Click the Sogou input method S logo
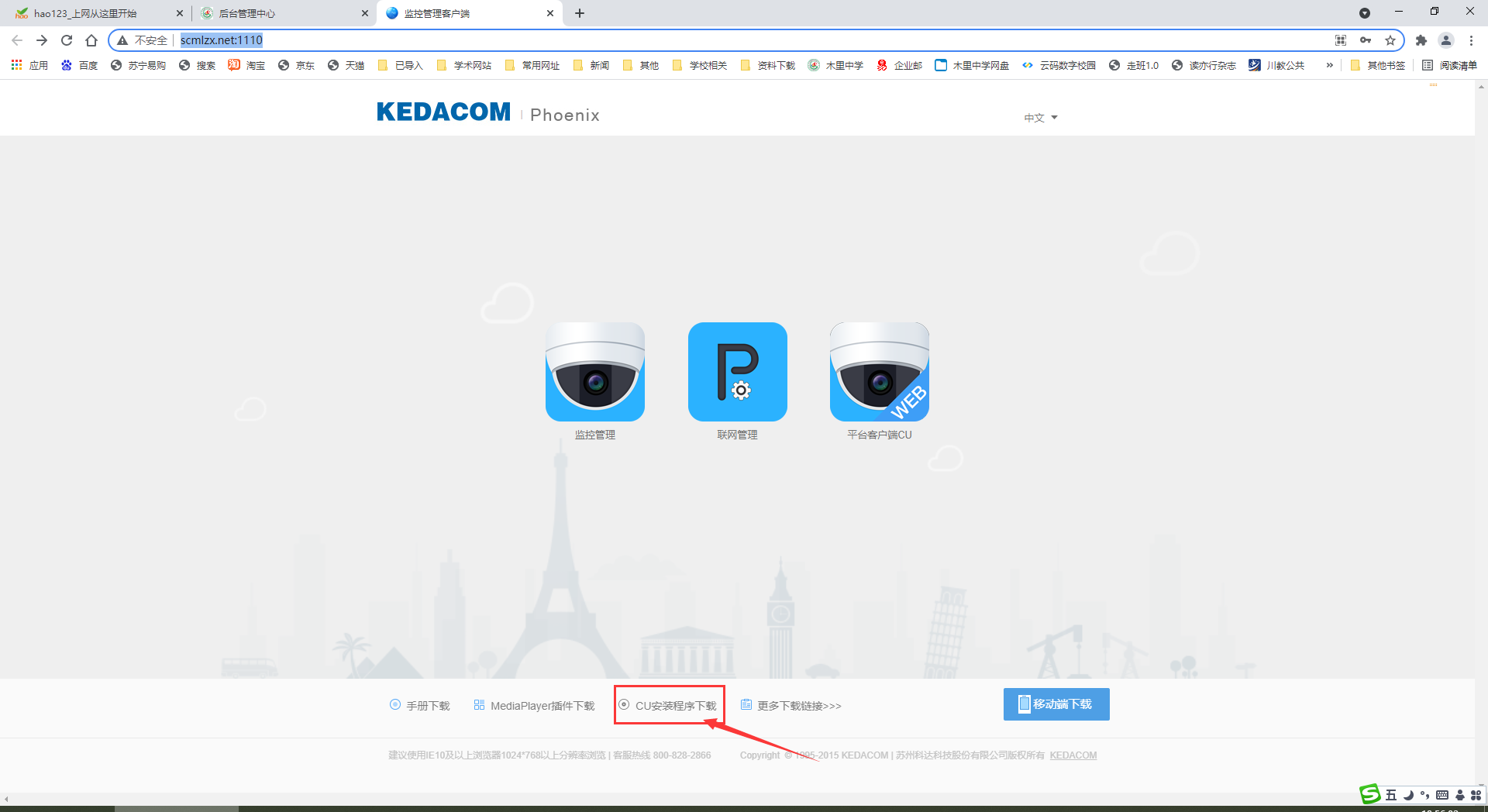Screen dimensions: 1488x812 (1370, 794)
